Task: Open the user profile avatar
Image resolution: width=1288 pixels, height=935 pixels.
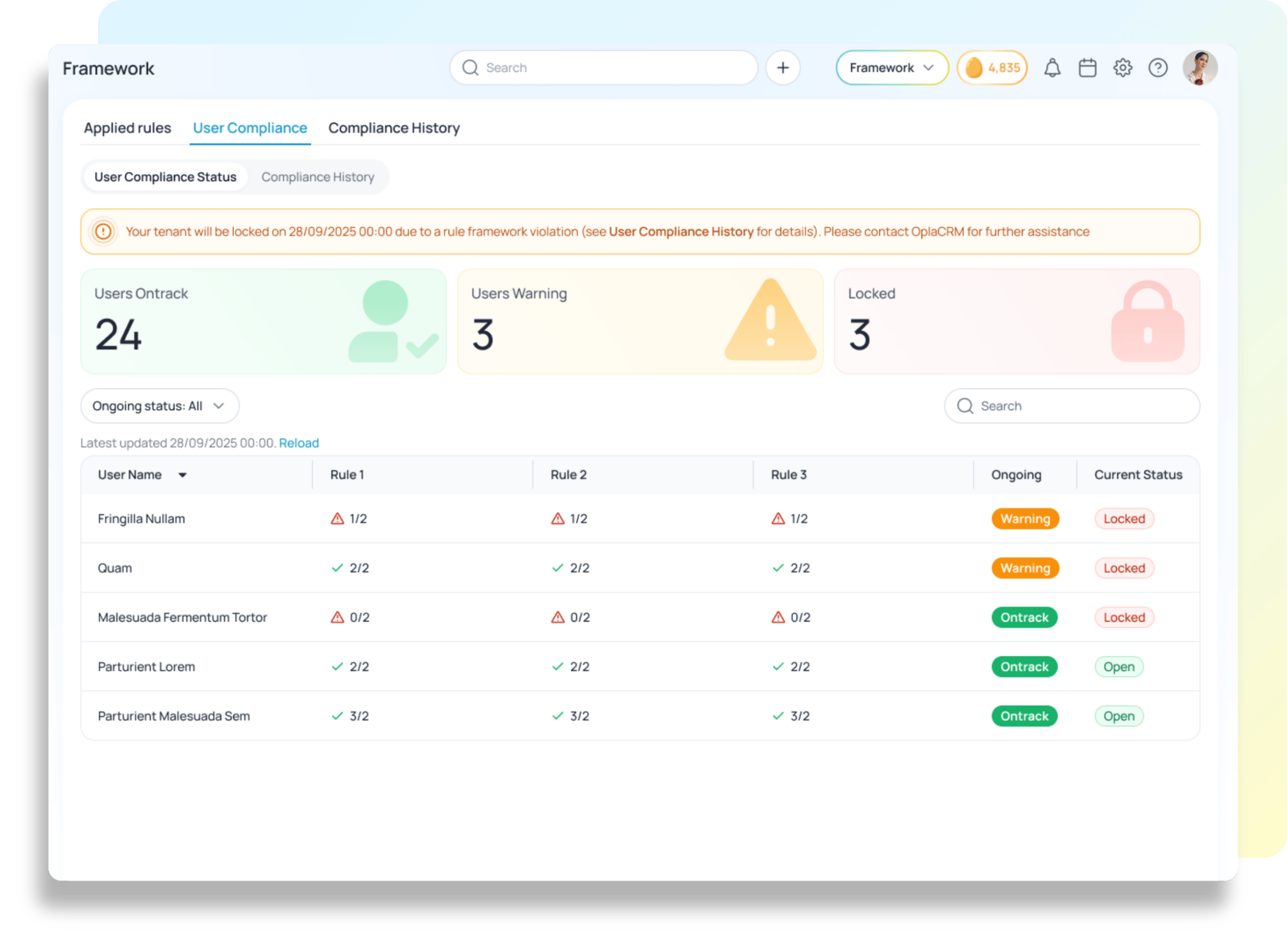Action: tap(1199, 68)
